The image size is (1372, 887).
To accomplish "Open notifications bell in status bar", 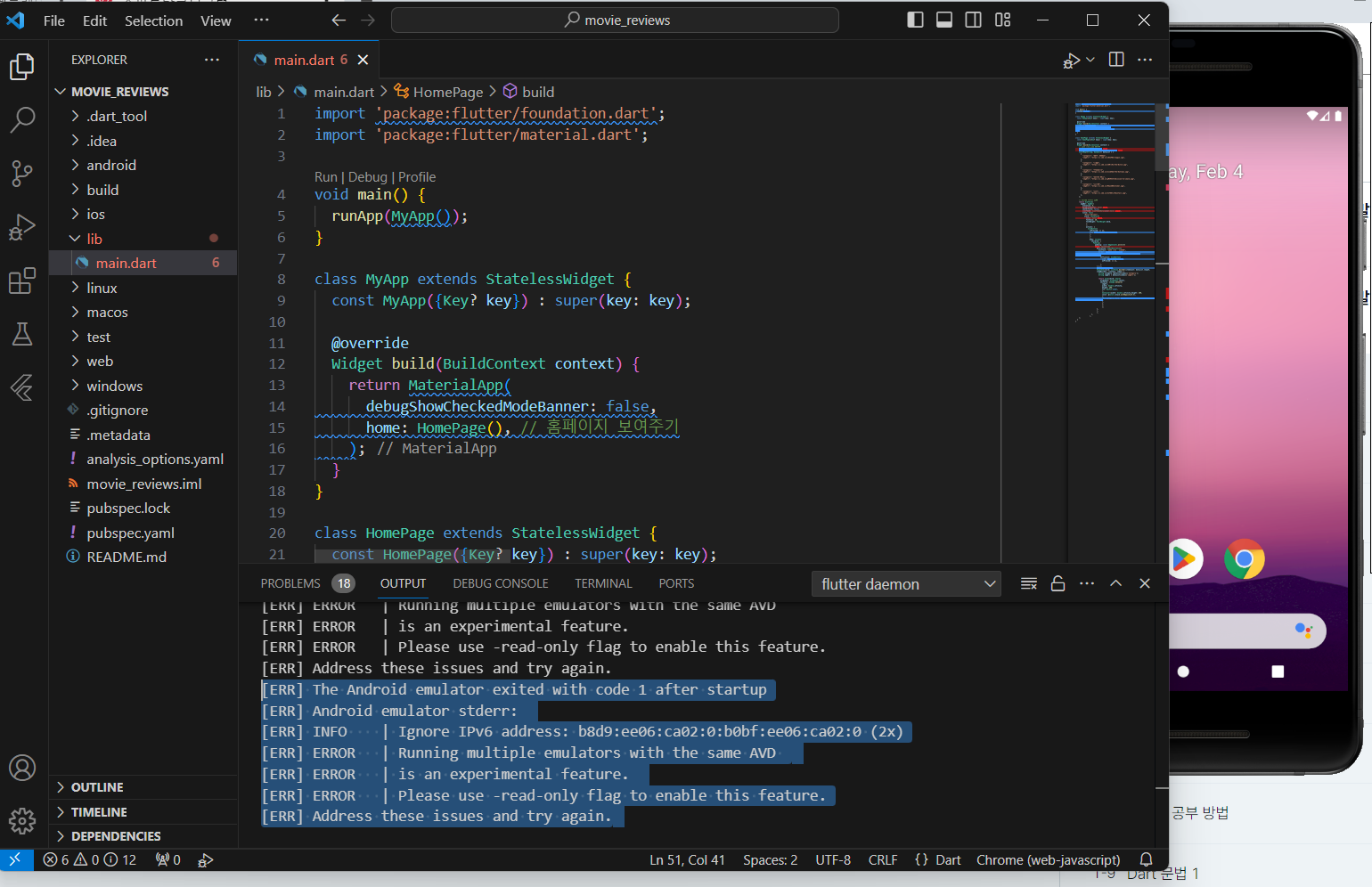I will tap(1147, 859).
